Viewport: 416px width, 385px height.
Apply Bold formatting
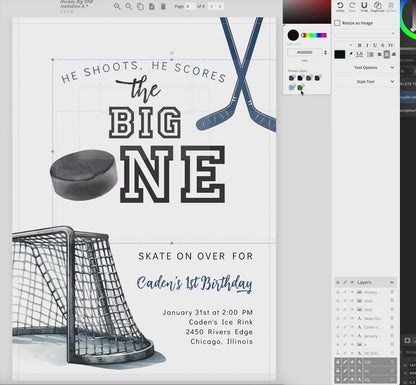click(359, 45)
